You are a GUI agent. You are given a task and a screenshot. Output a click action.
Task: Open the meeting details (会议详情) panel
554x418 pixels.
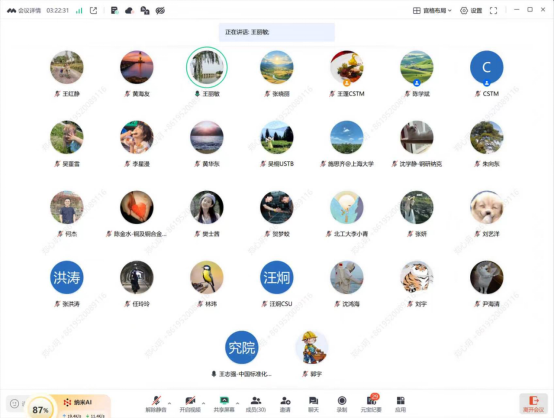coord(24,11)
